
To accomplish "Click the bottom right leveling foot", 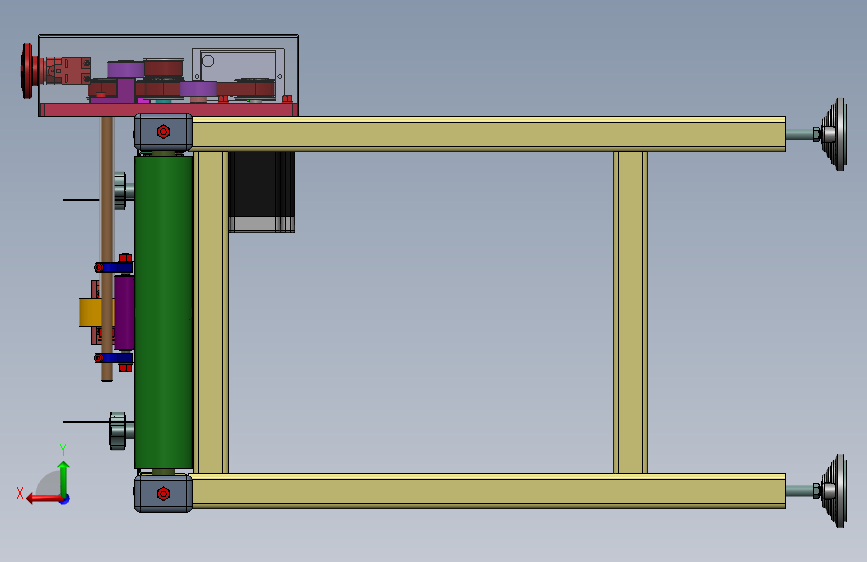I will [x=834, y=491].
